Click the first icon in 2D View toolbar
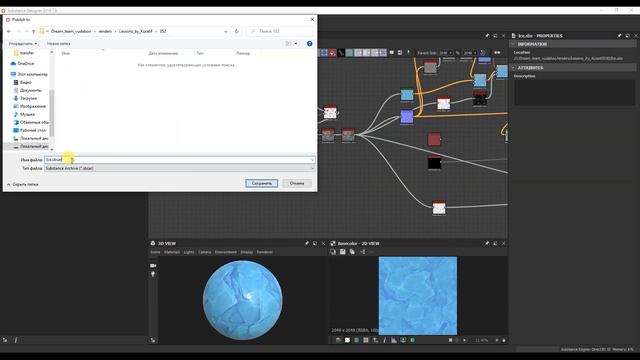Viewport: 640px width, 360px height. (333, 252)
